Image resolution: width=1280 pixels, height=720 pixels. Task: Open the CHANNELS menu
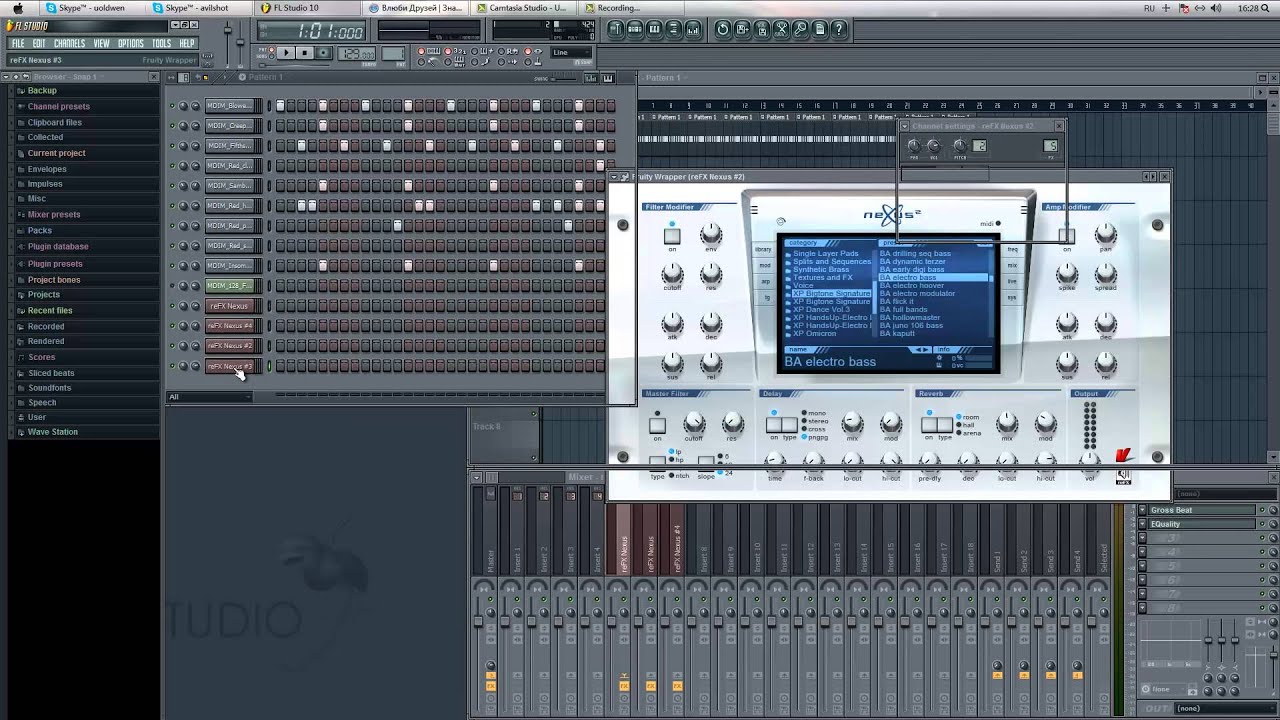(69, 44)
